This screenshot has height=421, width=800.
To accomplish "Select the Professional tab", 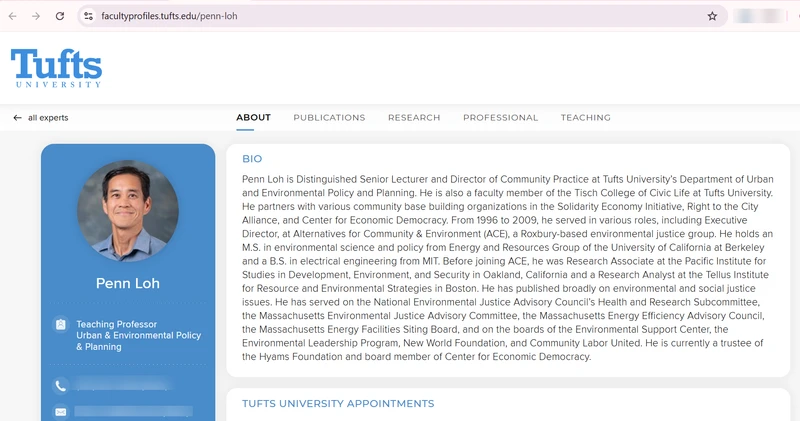I will pos(501,117).
